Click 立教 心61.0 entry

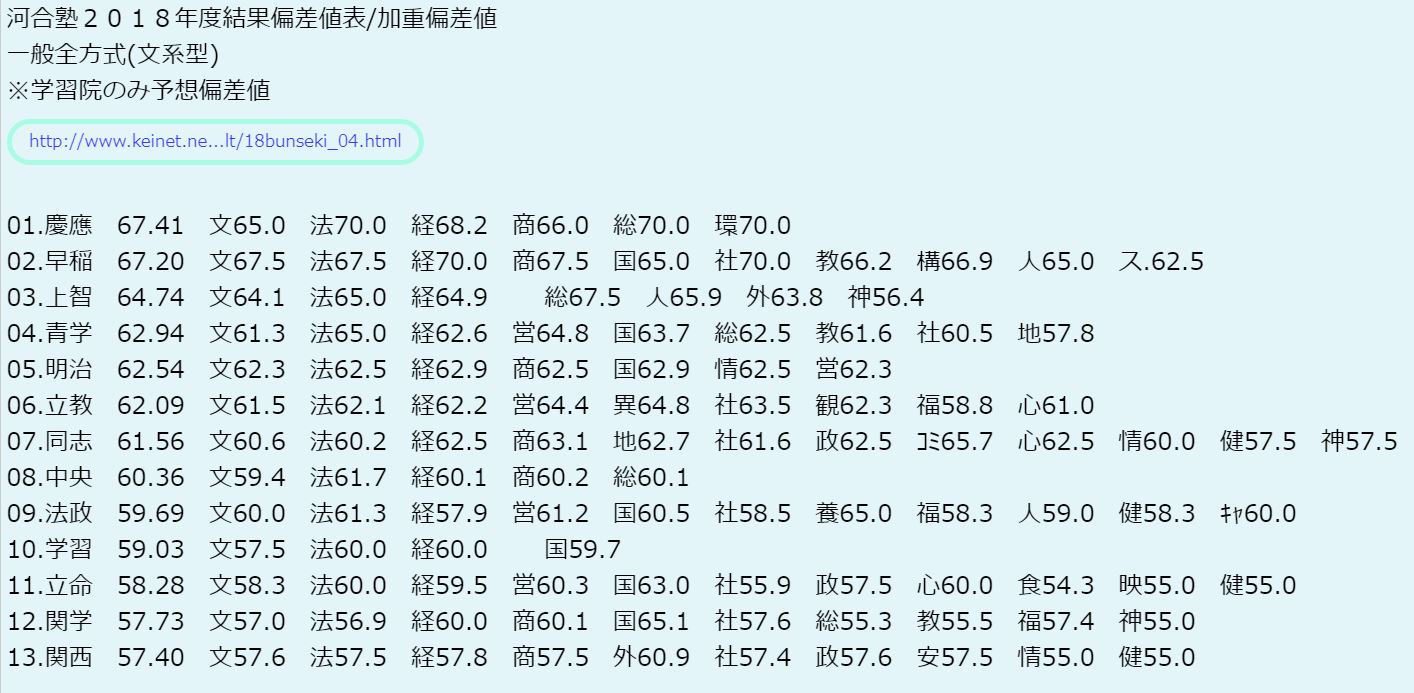[1056, 406]
